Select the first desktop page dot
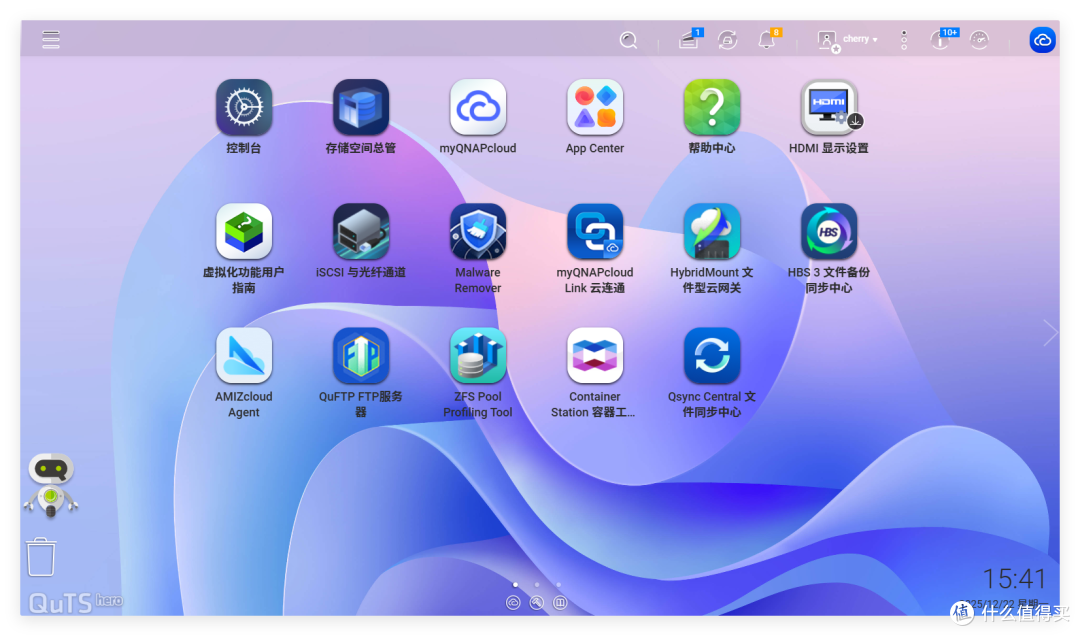The width and height of the screenshot is (1080, 636). pyautogui.click(x=515, y=584)
